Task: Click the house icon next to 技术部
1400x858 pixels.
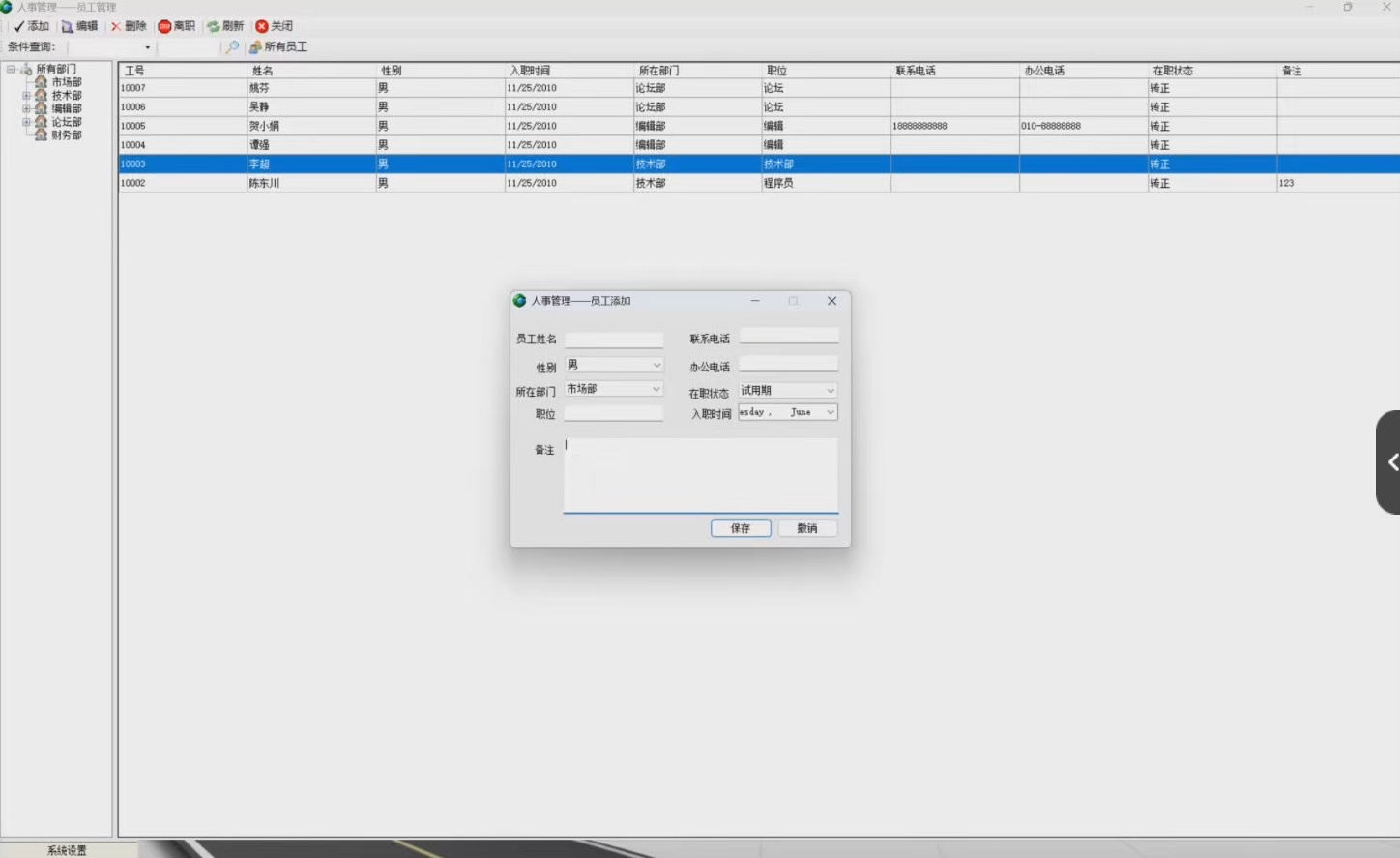Action: point(41,96)
